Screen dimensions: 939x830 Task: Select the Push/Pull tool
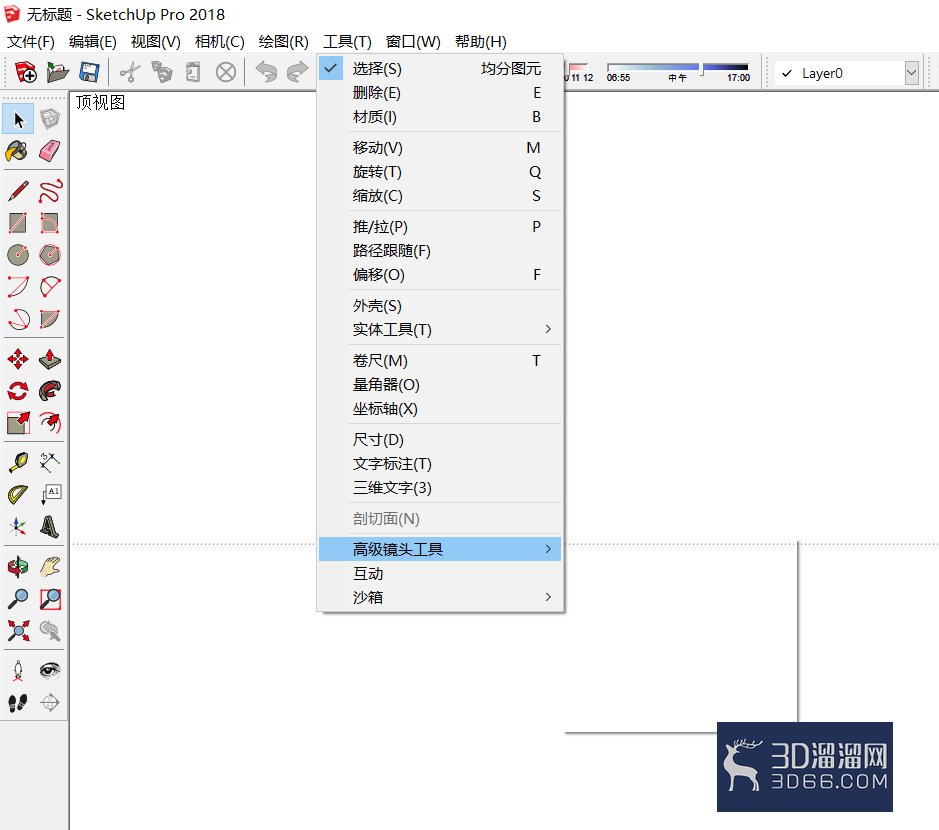point(50,359)
